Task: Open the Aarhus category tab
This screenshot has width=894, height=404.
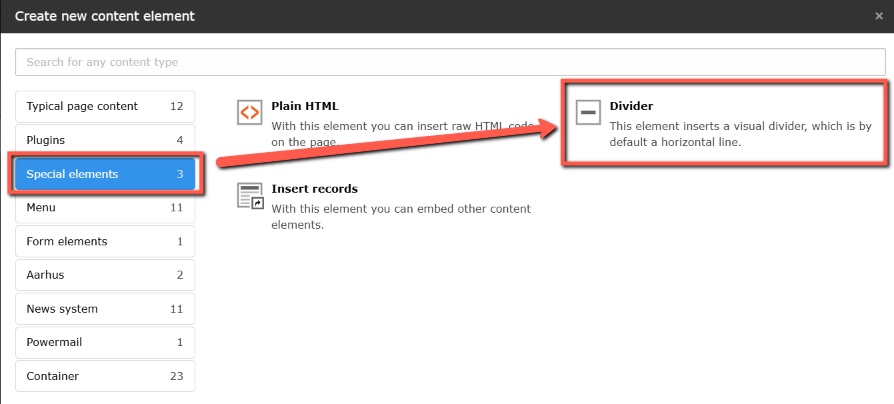Action: (x=105, y=275)
